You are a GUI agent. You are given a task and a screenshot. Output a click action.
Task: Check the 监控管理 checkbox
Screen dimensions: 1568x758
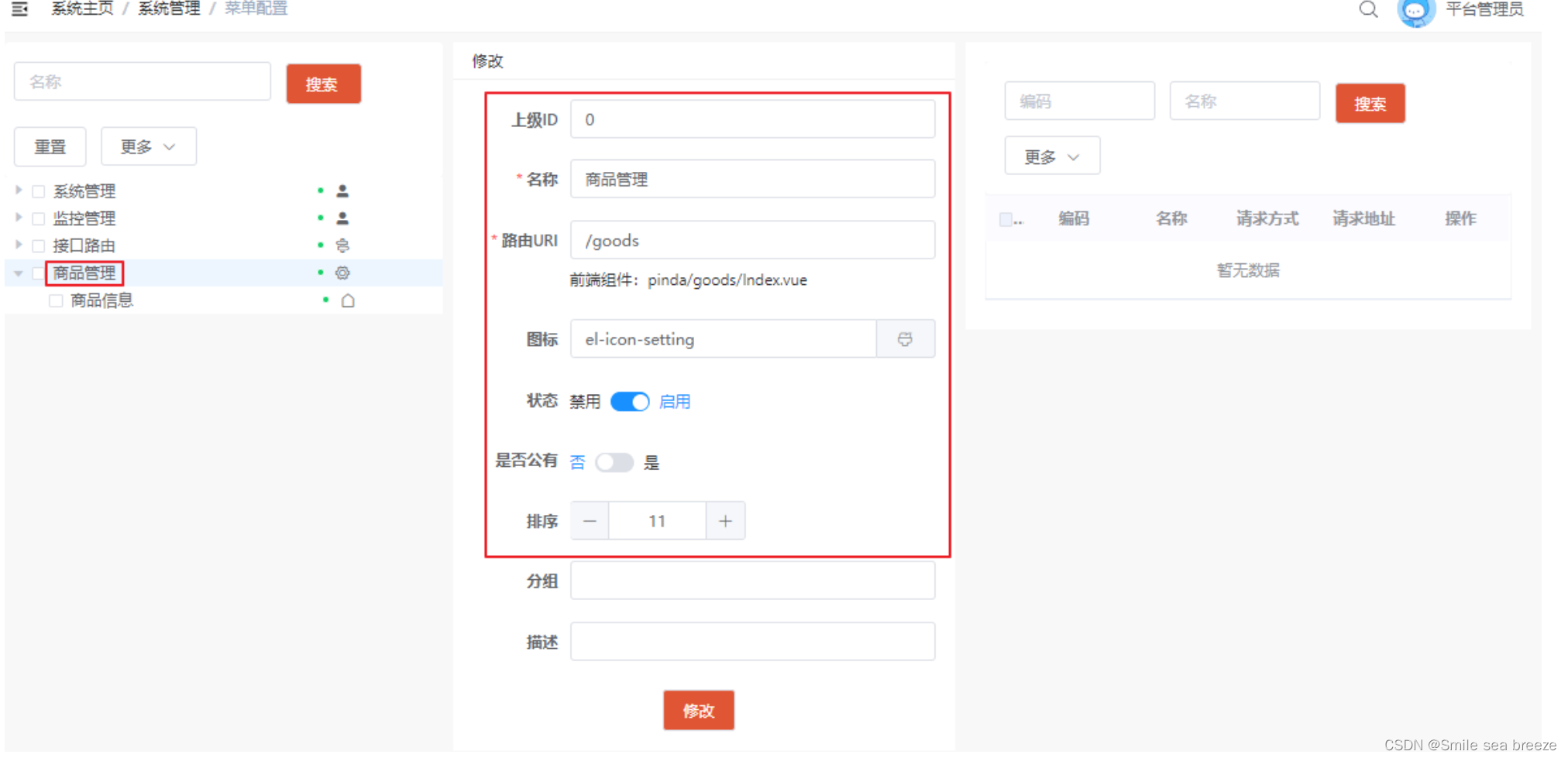(38, 218)
